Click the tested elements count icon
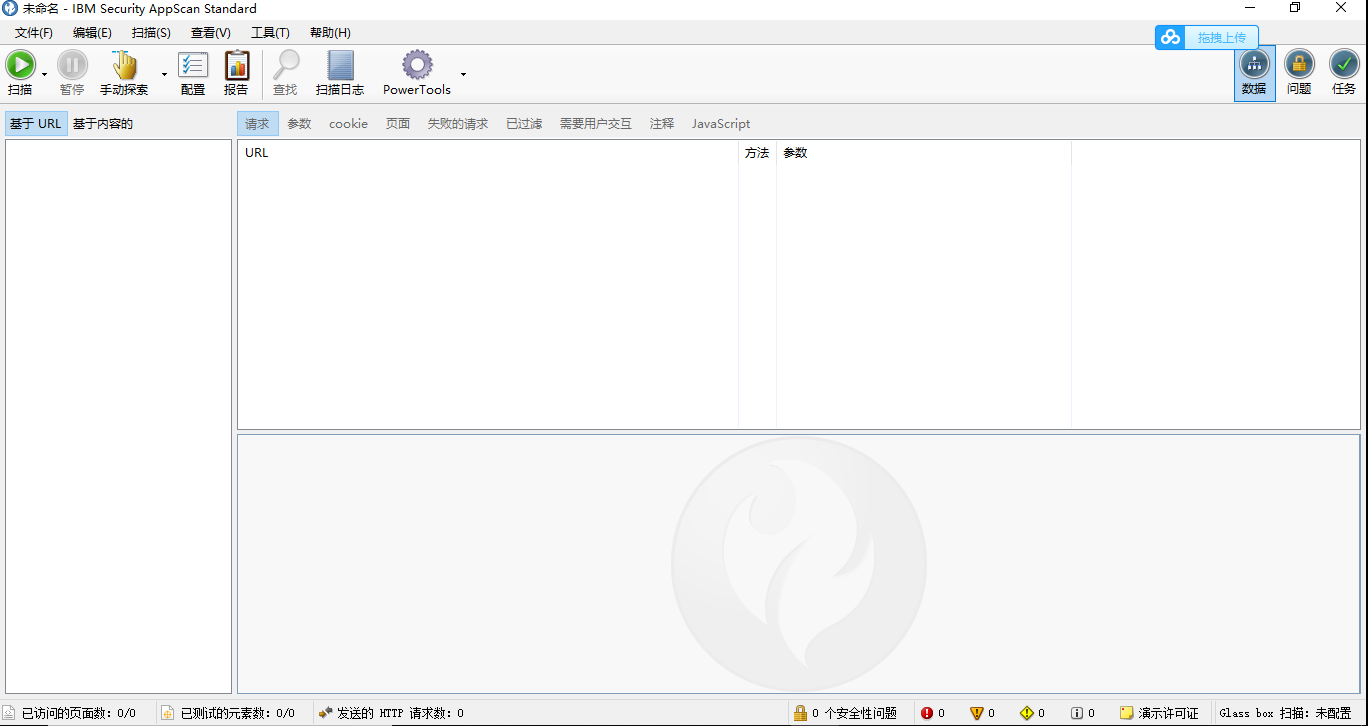Viewport: 1368px width, 726px height. click(x=168, y=713)
